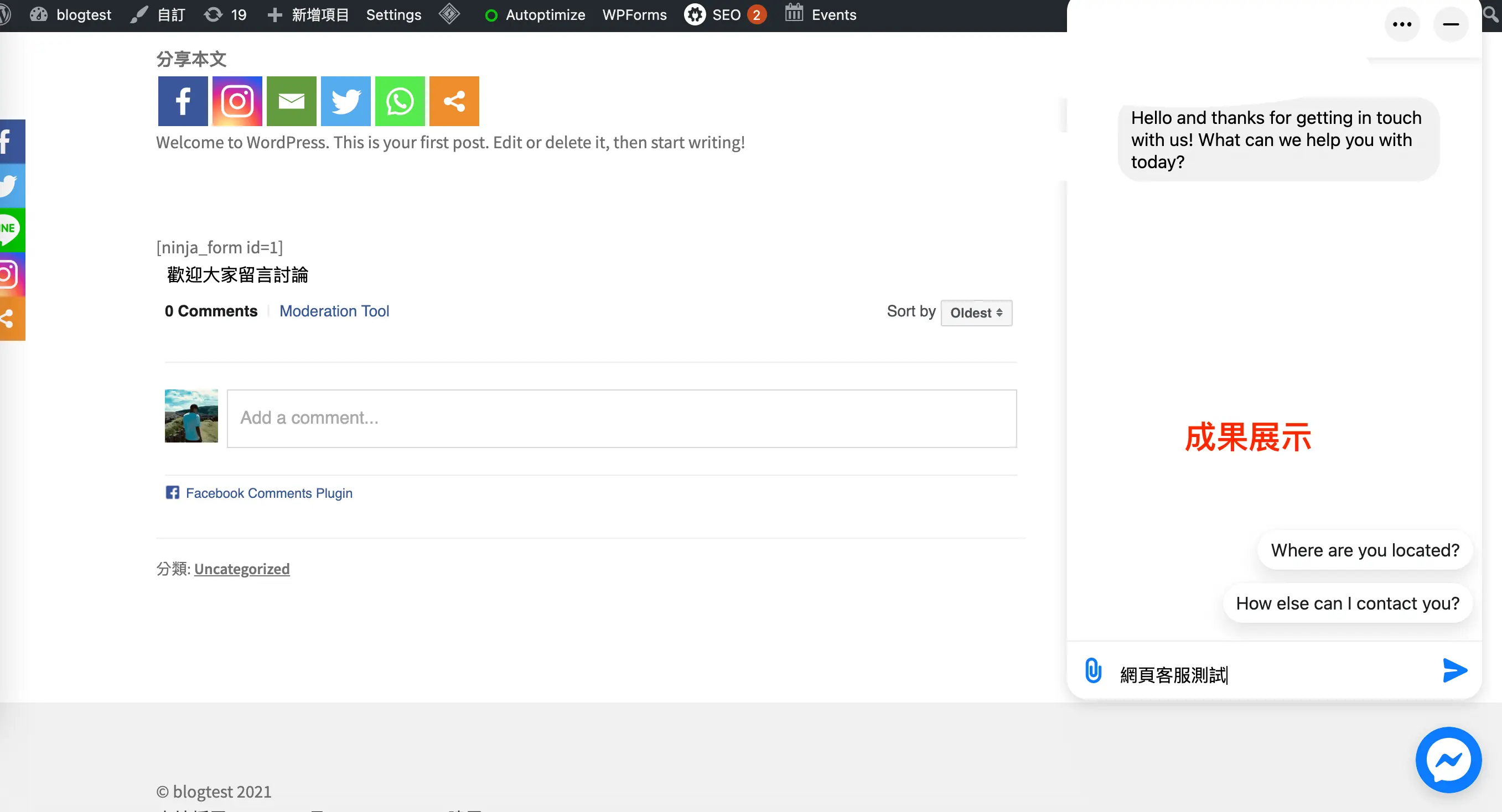Open the 新增項目 admin bar menu
This screenshot has width=1502, height=812.
[x=307, y=15]
